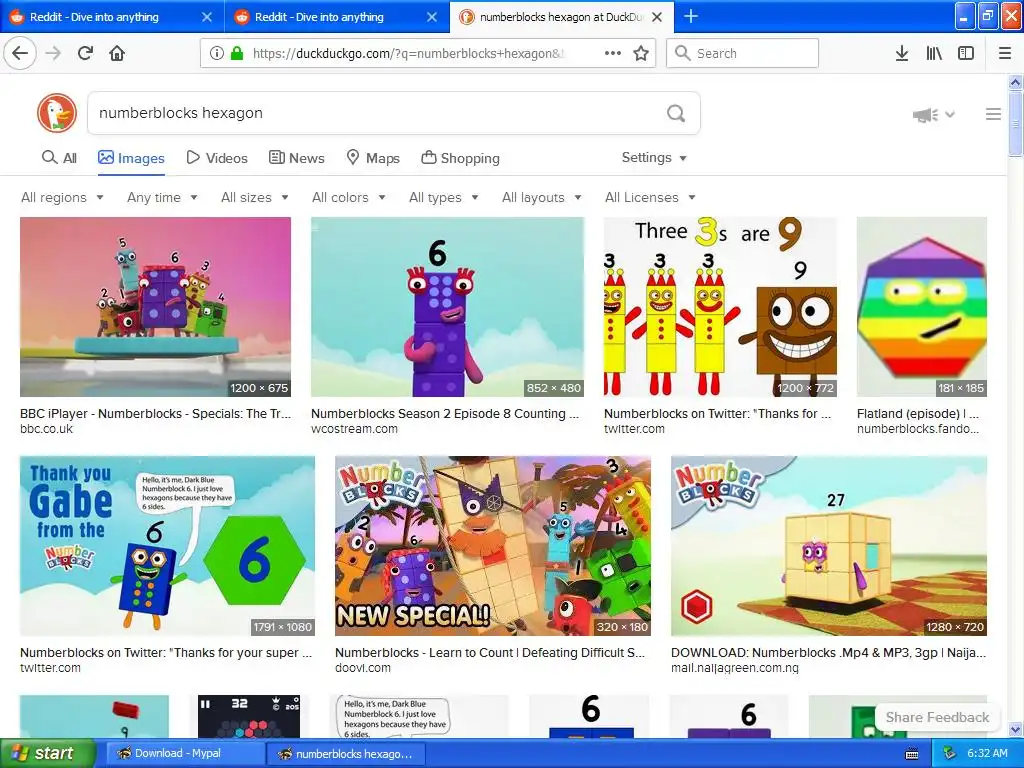Open the Thank you Gabe thumbnail

tap(167, 546)
